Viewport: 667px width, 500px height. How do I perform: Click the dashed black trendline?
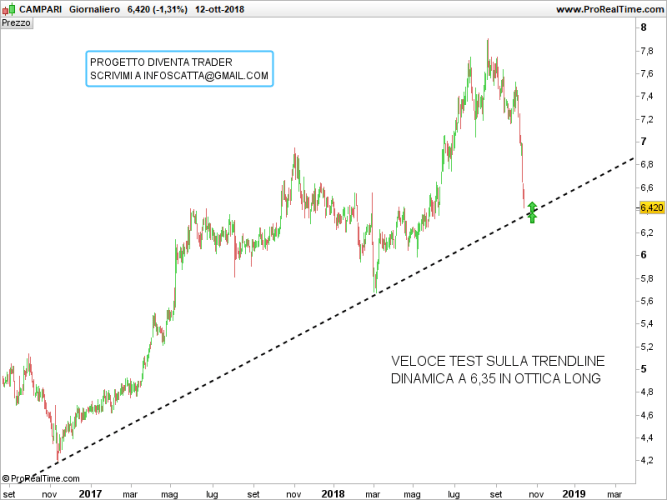tap(300, 328)
